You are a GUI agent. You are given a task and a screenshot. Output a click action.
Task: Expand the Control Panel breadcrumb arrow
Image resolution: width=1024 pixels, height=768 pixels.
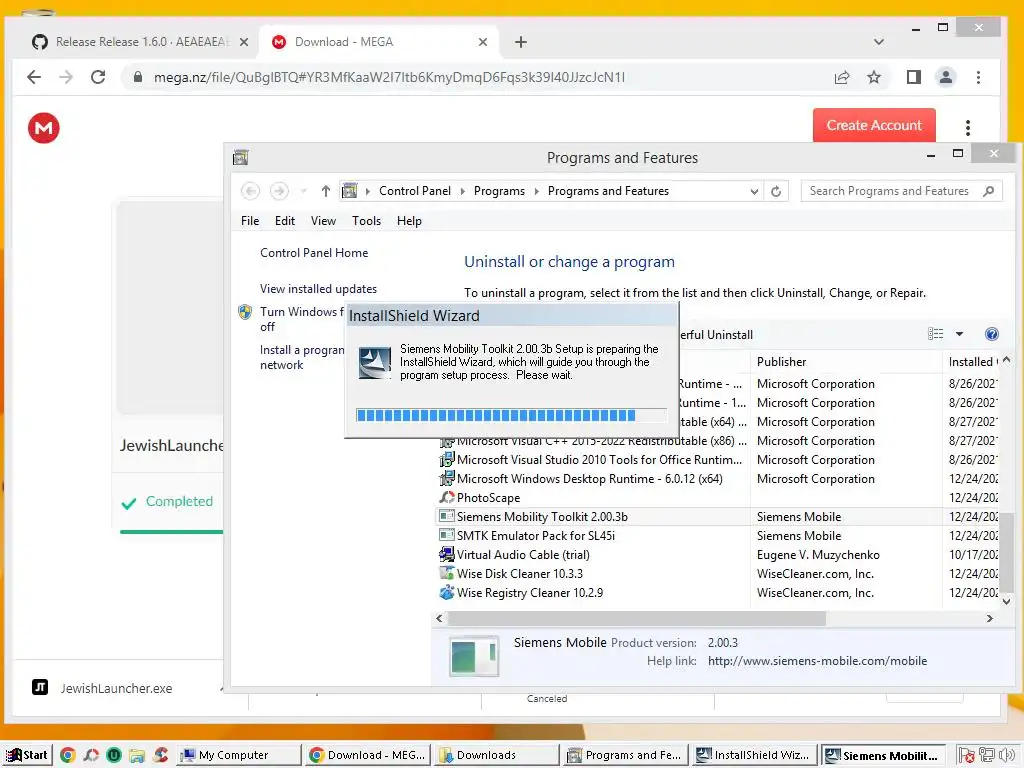point(463,191)
